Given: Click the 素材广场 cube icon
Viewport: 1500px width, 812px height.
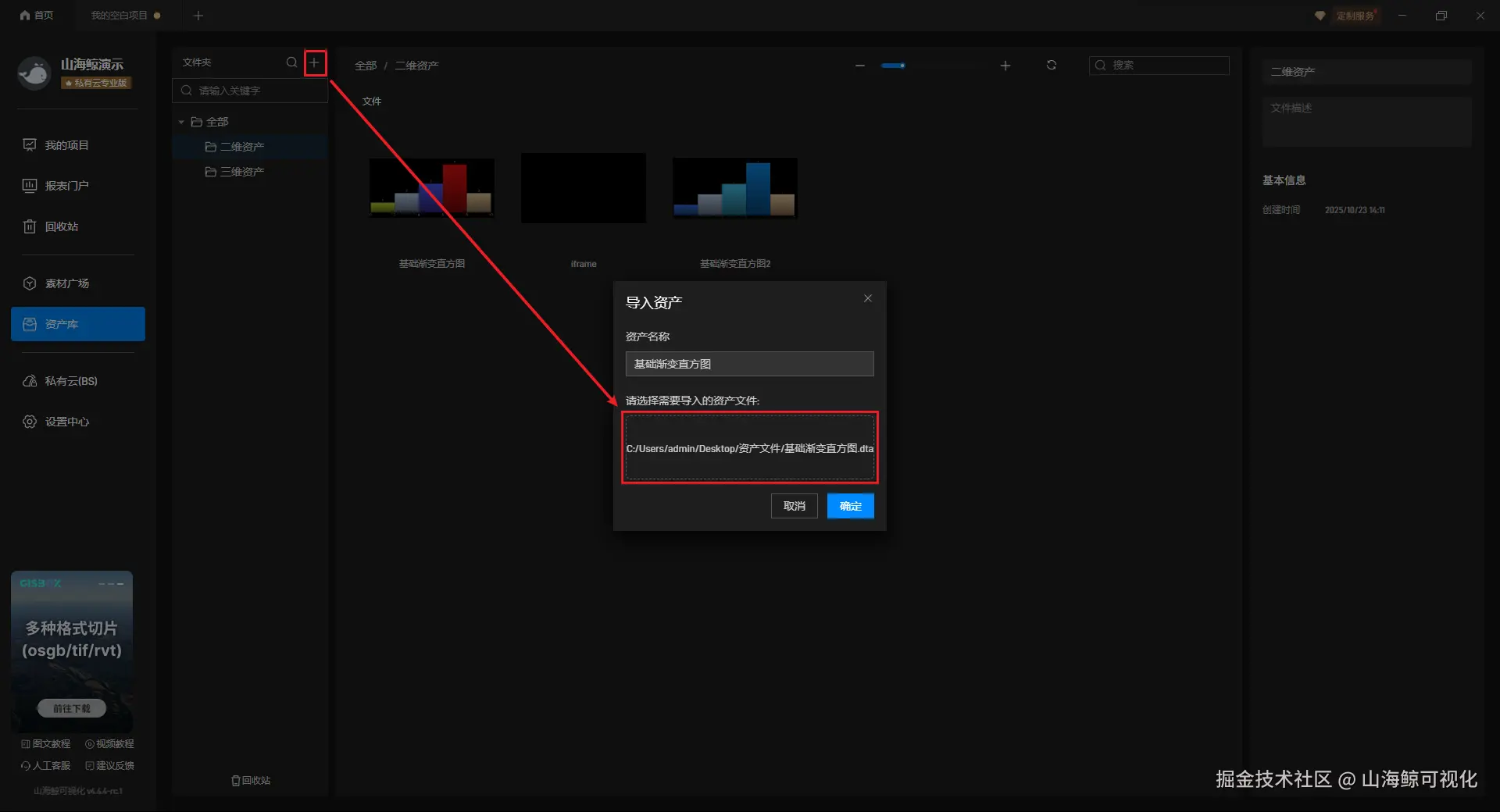Looking at the screenshot, I should [30, 283].
